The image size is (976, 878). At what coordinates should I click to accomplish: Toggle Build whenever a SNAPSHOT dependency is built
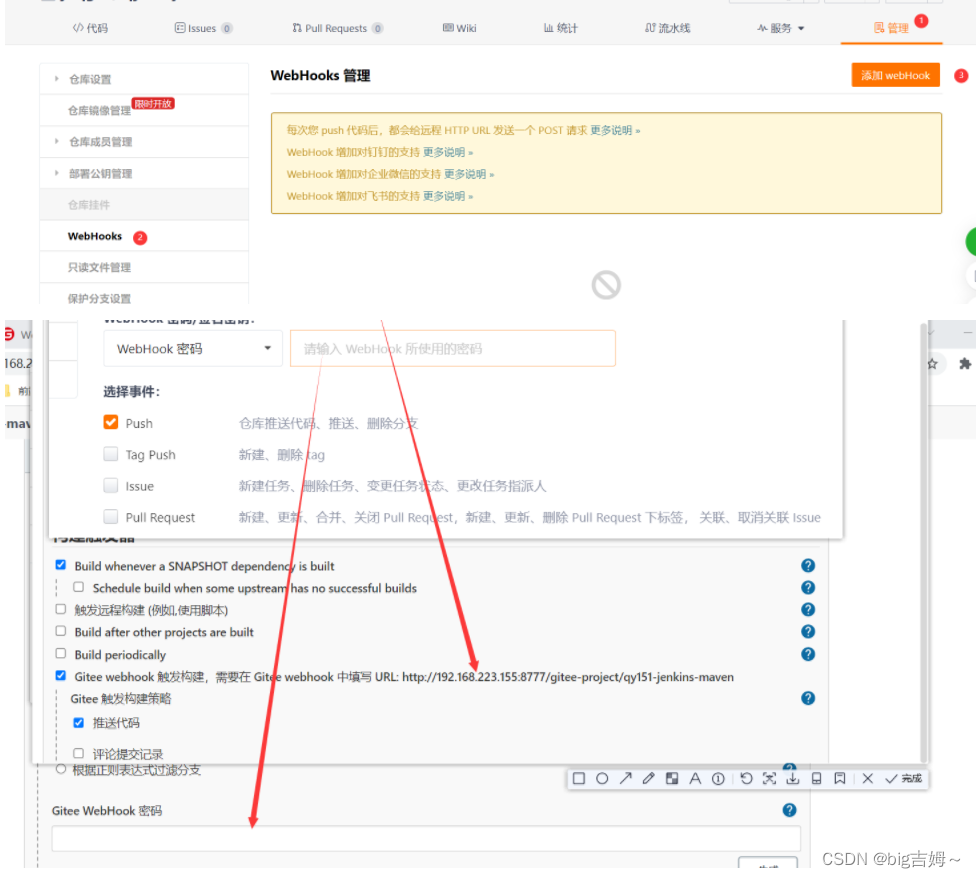click(60, 565)
